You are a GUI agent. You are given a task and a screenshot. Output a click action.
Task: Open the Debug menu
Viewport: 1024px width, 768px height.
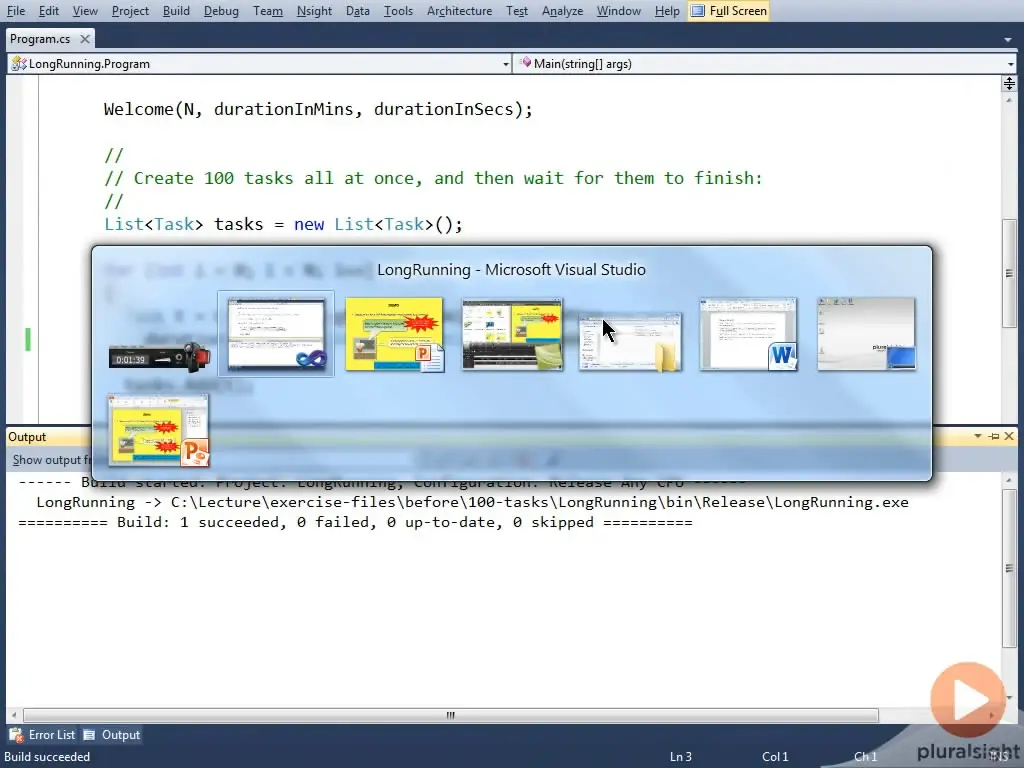point(221,11)
